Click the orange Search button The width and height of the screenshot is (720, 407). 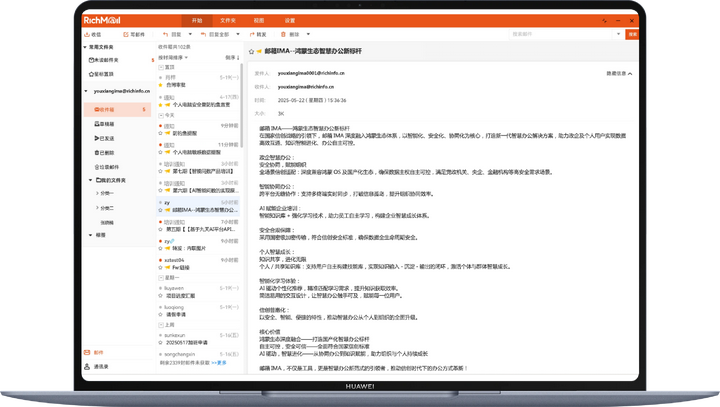[632, 34]
